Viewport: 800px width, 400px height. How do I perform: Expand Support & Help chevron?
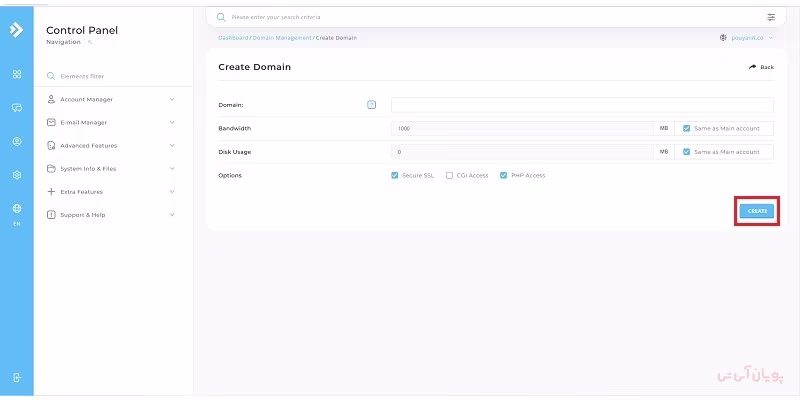click(172, 215)
